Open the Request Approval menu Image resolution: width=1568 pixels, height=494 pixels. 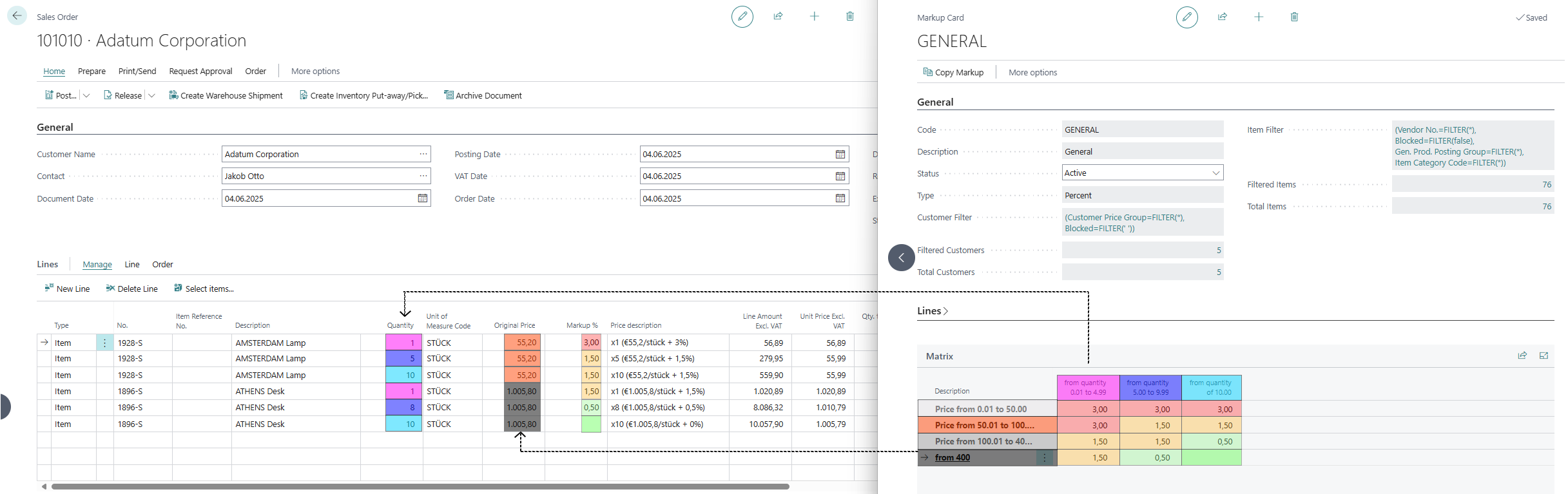point(200,71)
